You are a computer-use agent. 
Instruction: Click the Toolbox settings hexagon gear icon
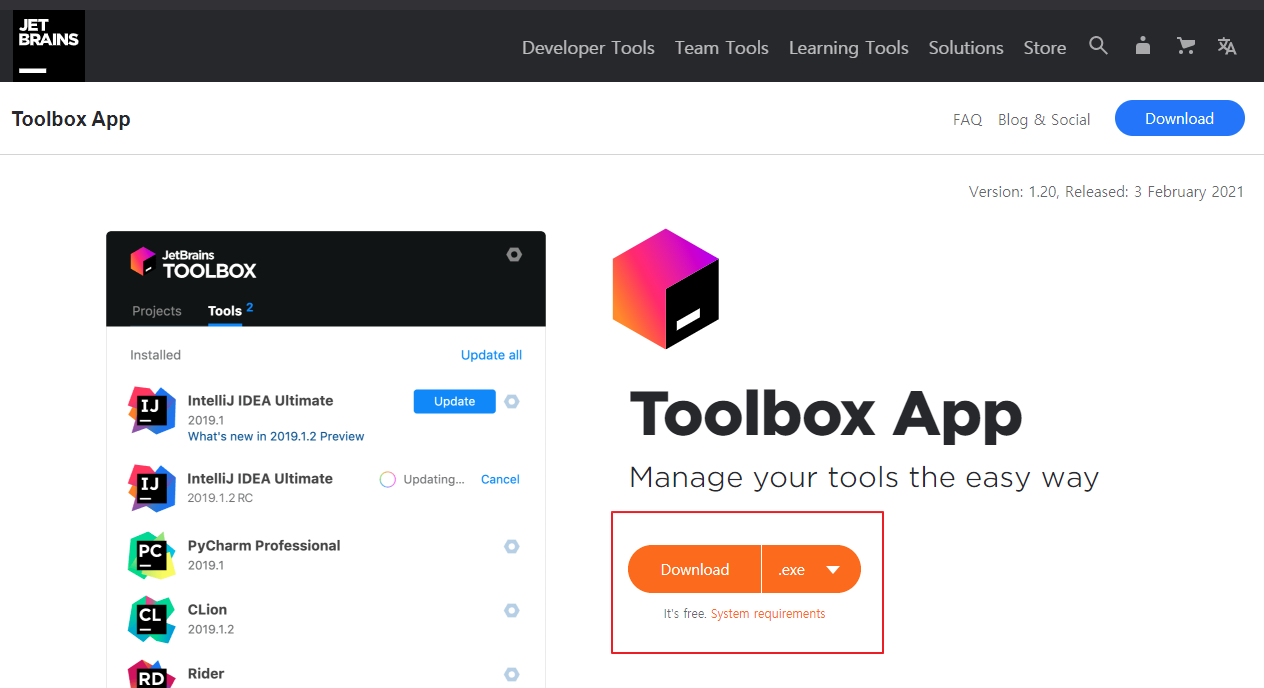[514, 254]
